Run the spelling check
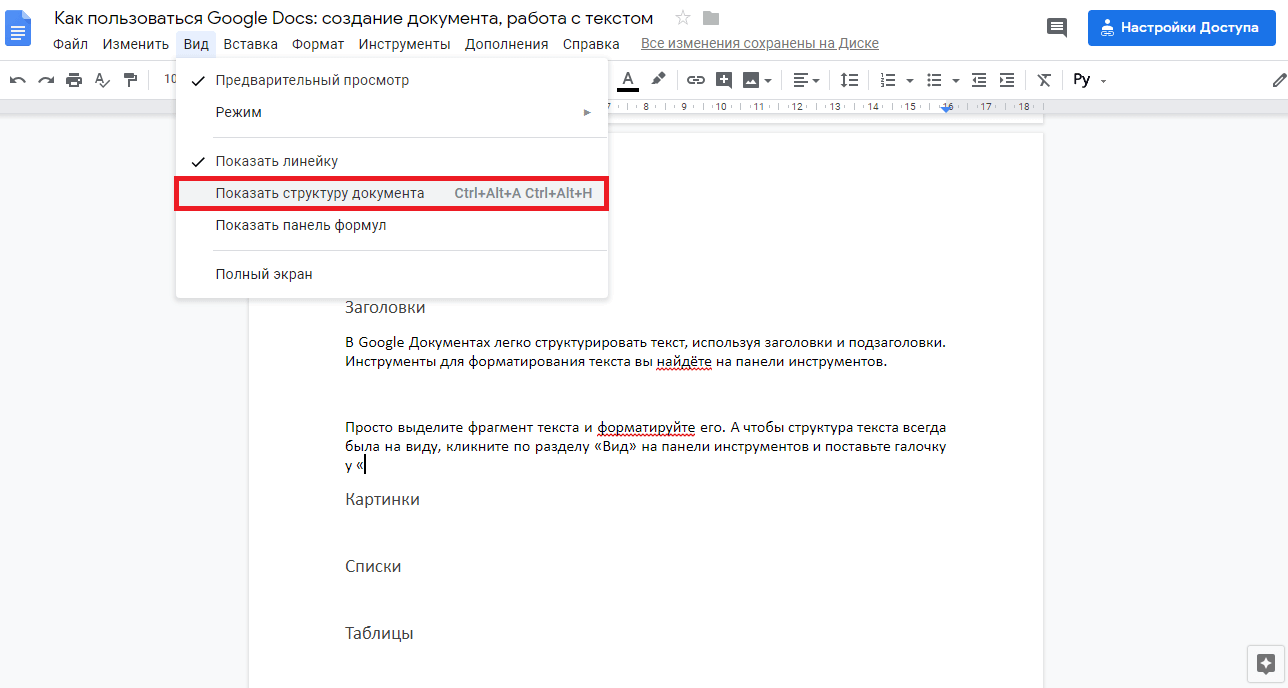 coord(102,79)
